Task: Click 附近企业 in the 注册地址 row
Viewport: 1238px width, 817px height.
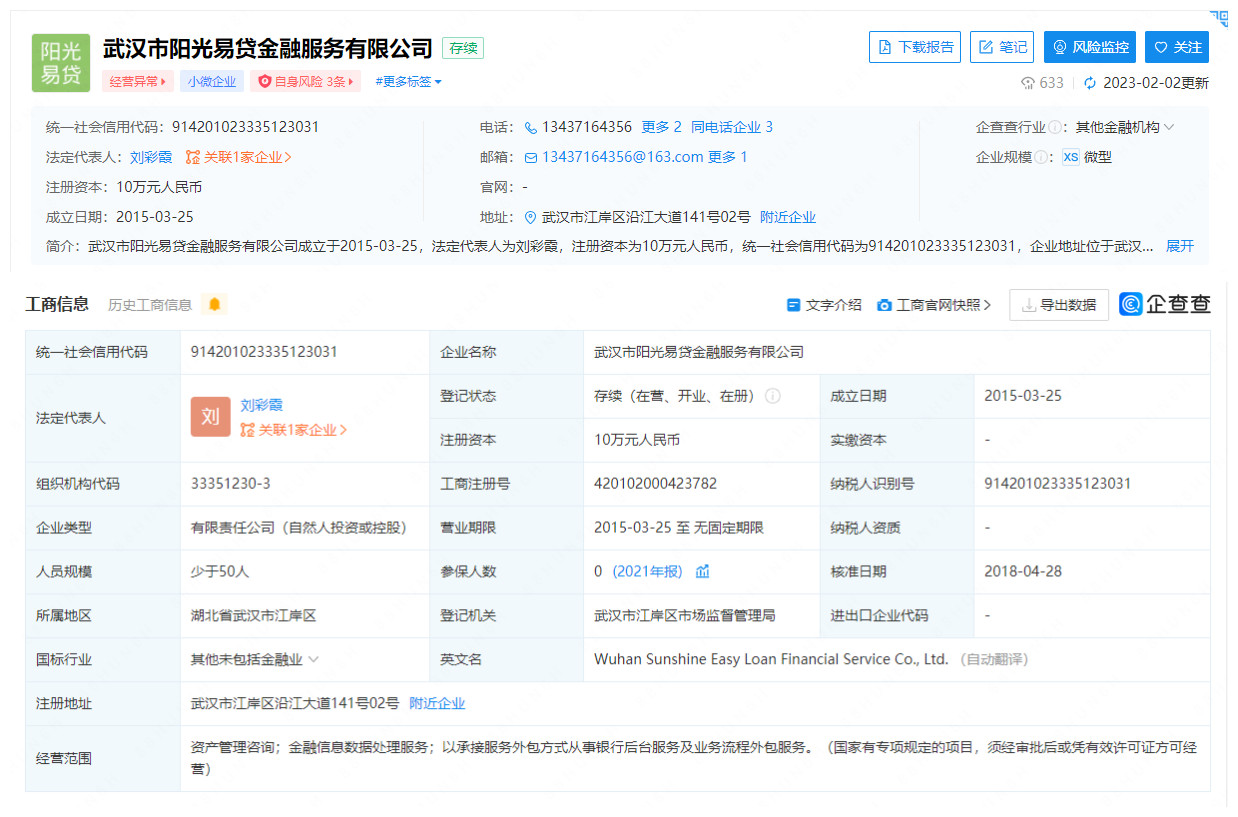Action: point(437,703)
